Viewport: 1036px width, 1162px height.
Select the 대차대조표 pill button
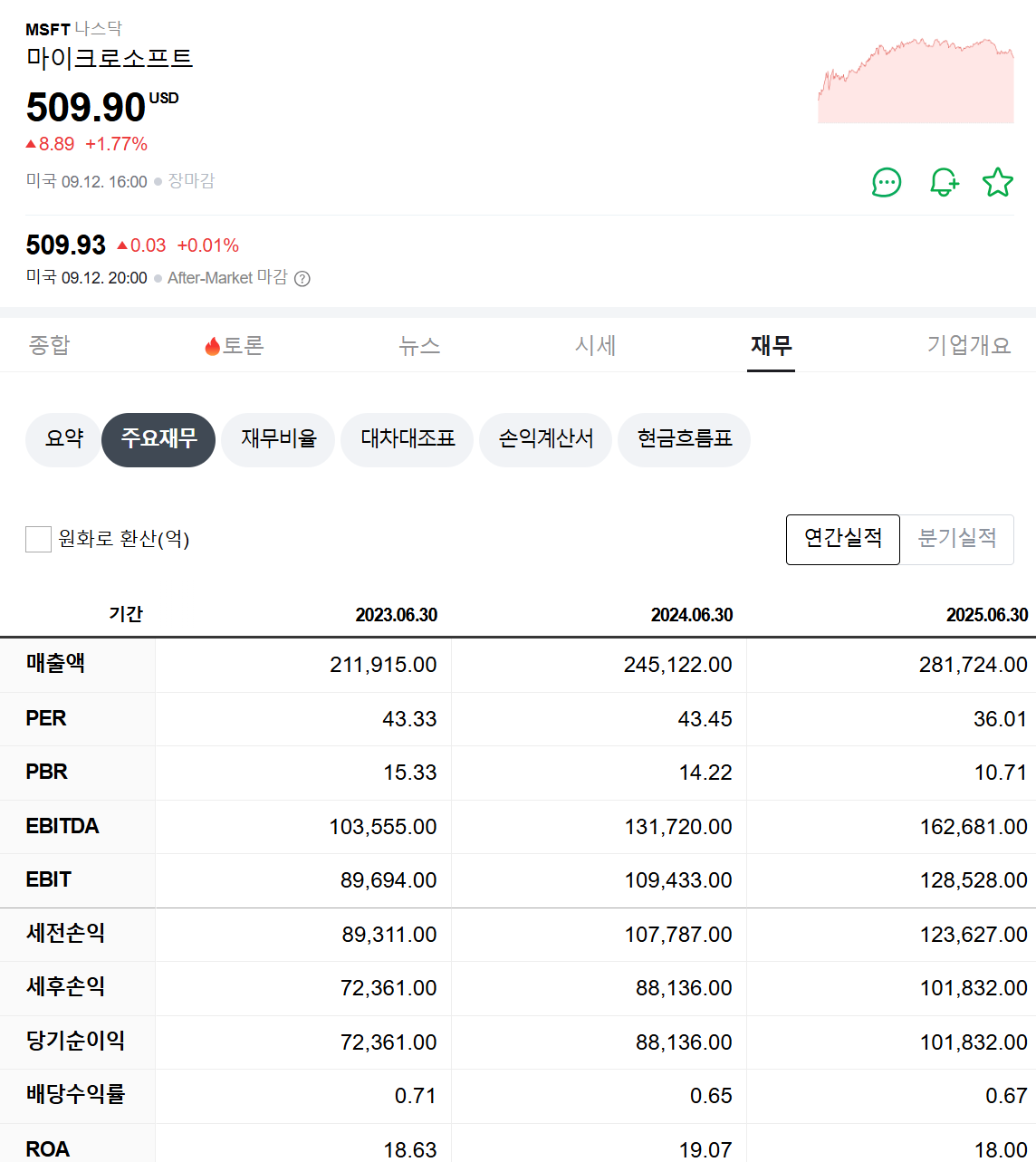408,439
